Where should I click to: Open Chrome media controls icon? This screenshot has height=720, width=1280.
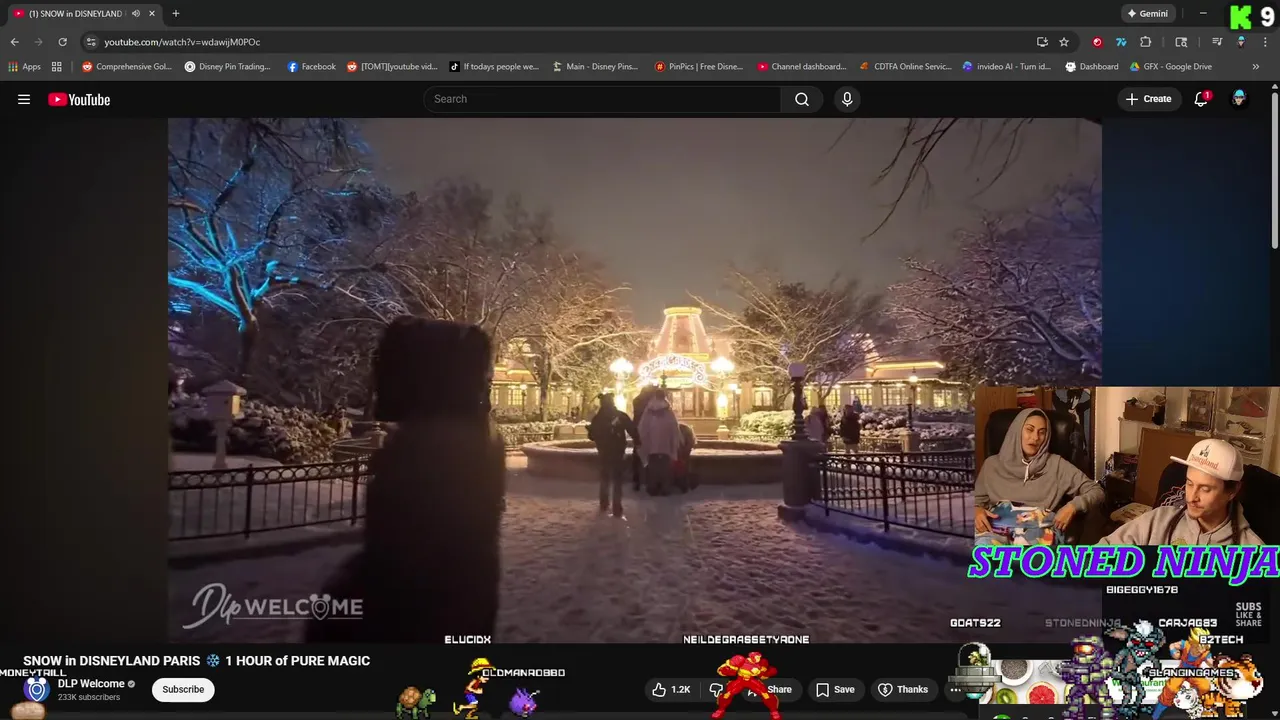[1217, 42]
